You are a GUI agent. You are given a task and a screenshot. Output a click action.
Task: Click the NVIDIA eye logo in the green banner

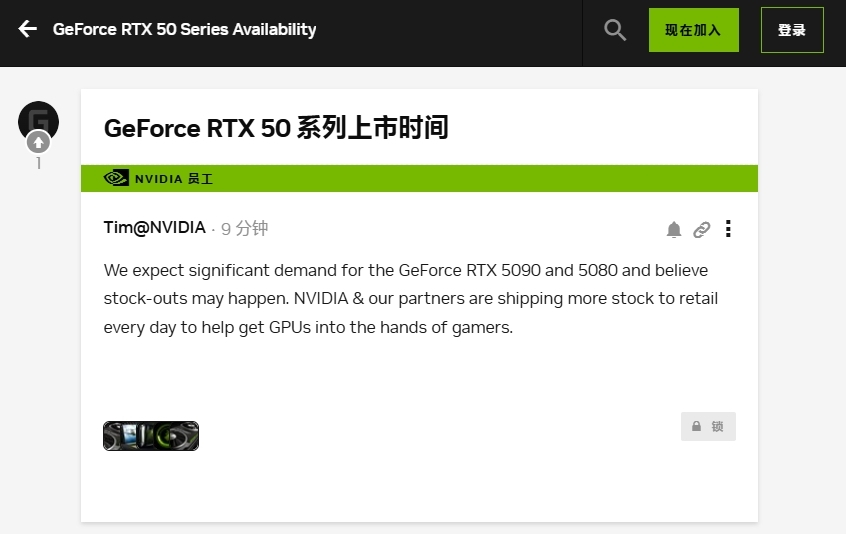(116, 178)
